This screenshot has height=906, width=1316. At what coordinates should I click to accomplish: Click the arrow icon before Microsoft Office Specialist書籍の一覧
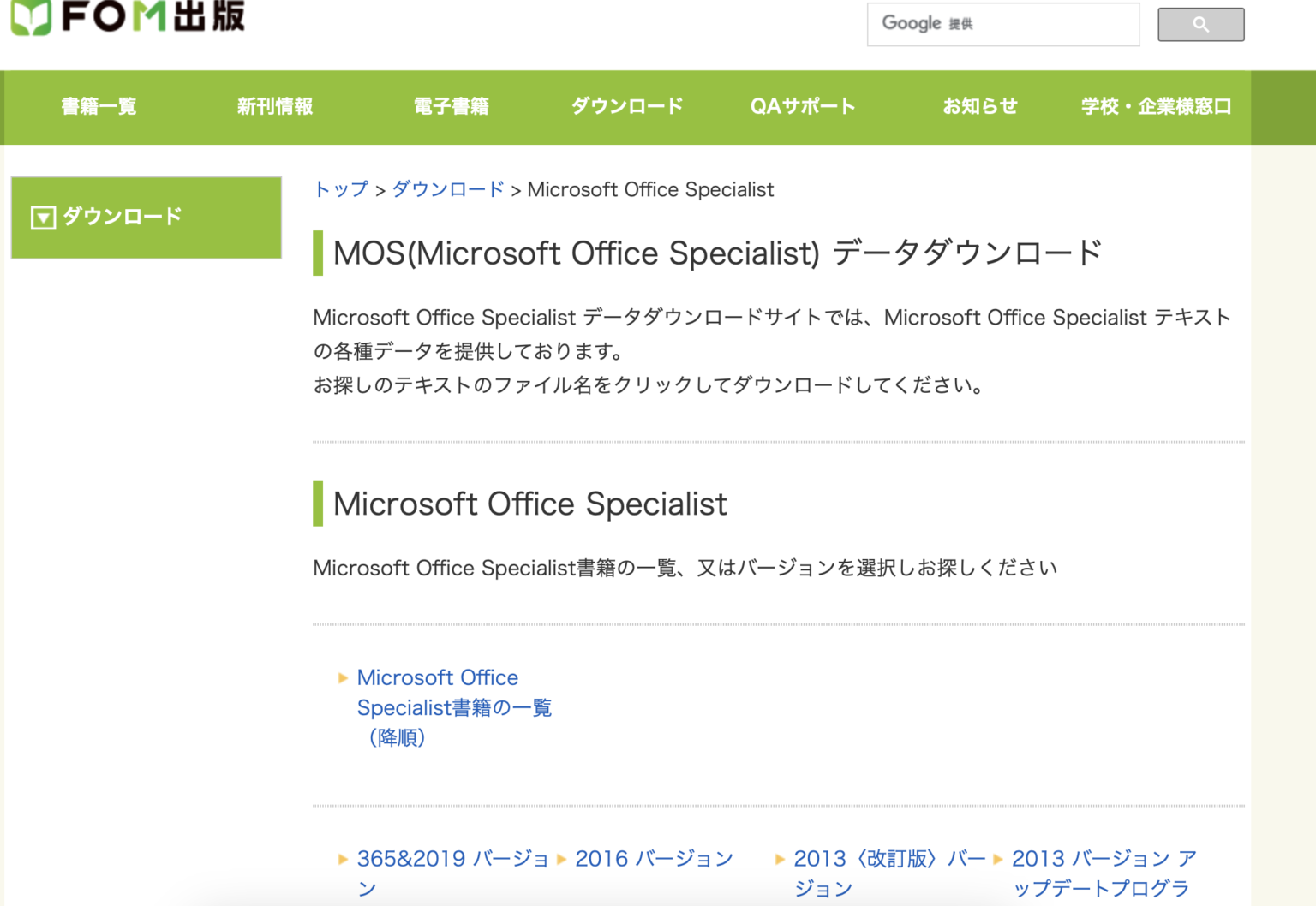[x=342, y=677]
